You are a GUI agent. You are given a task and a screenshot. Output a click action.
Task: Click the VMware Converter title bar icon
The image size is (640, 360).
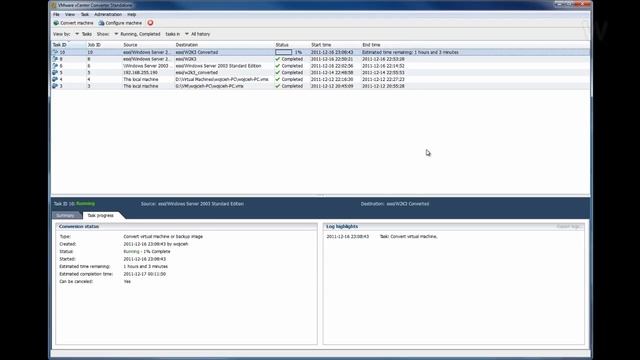point(54,5)
